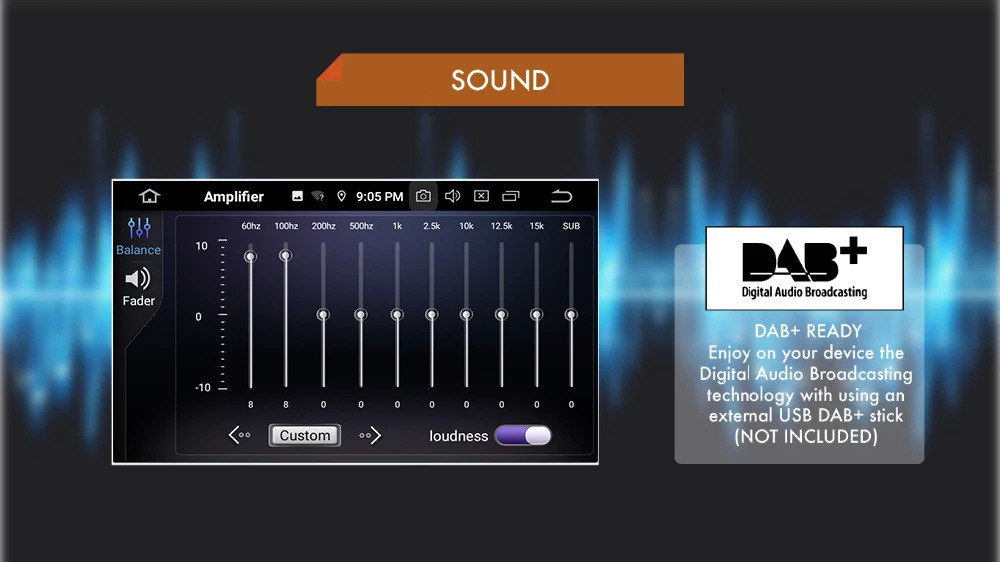Click the Custom preset button
Screen dimensions: 1000x562
click(305, 435)
